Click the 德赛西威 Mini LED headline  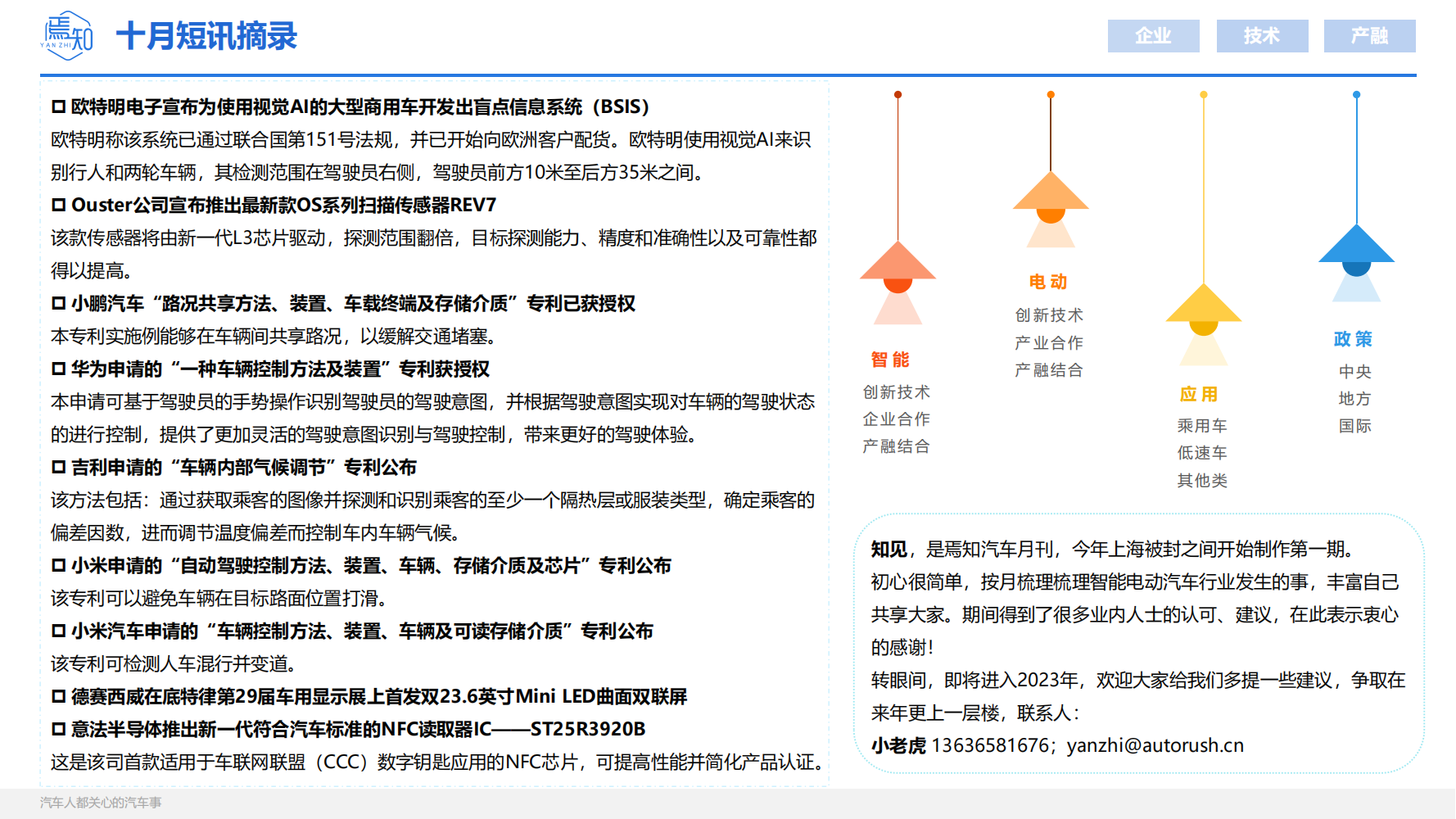click(x=379, y=696)
